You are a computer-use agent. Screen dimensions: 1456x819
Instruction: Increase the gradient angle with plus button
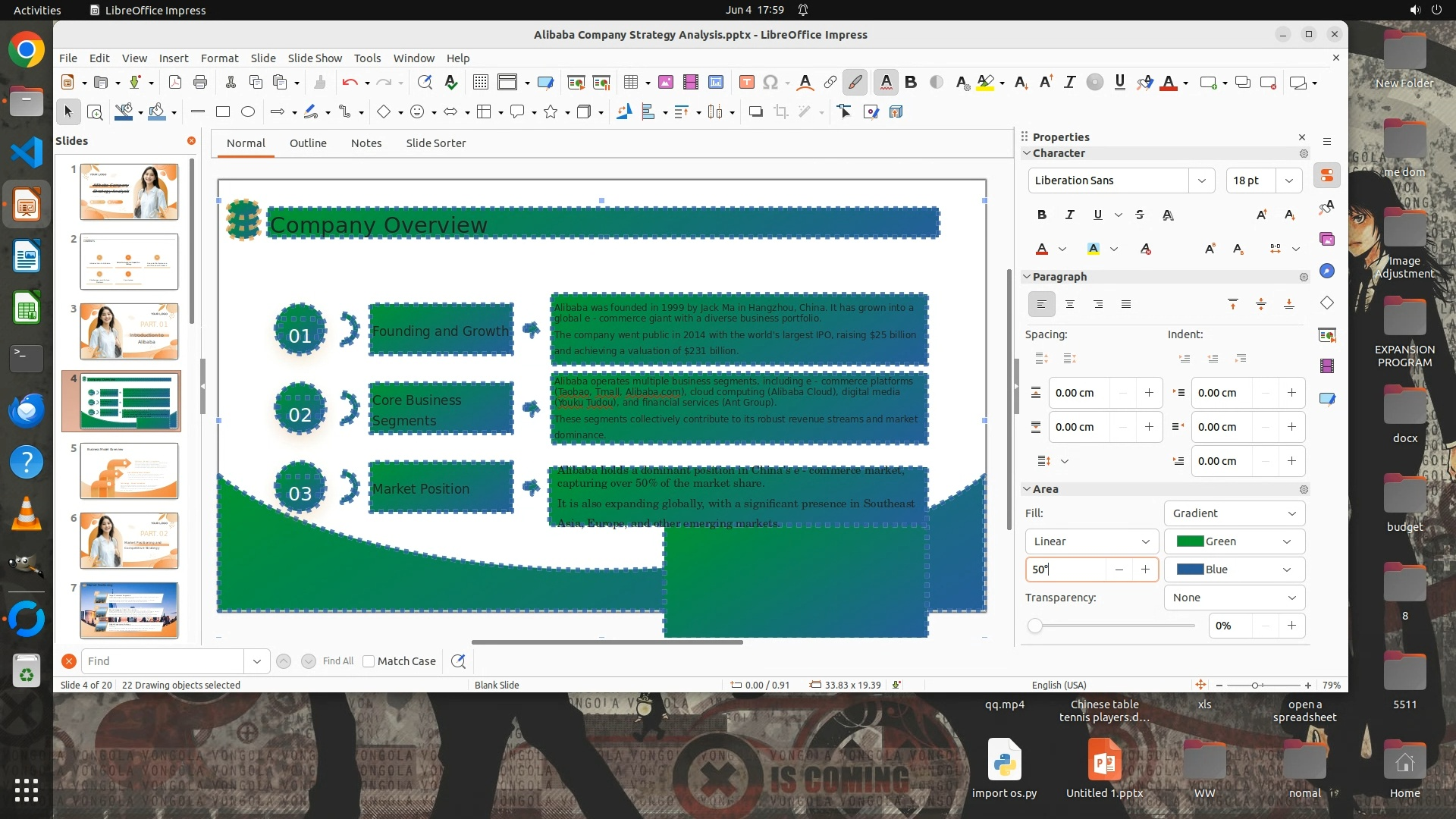point(1145,570)
